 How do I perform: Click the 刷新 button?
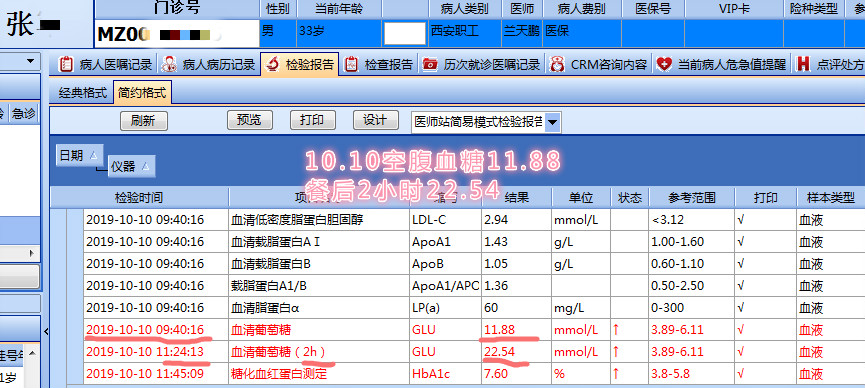143,121
